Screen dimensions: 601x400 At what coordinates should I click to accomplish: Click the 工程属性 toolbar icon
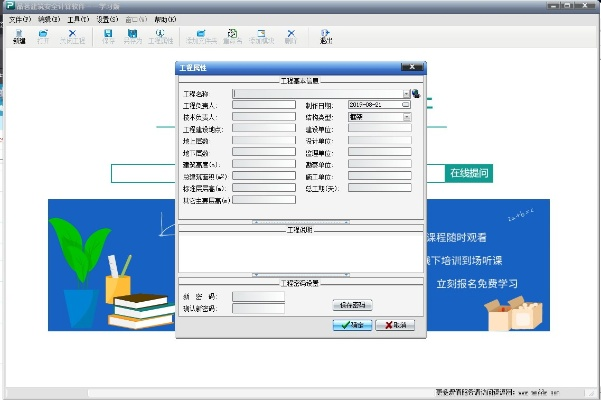coord(160,37)
